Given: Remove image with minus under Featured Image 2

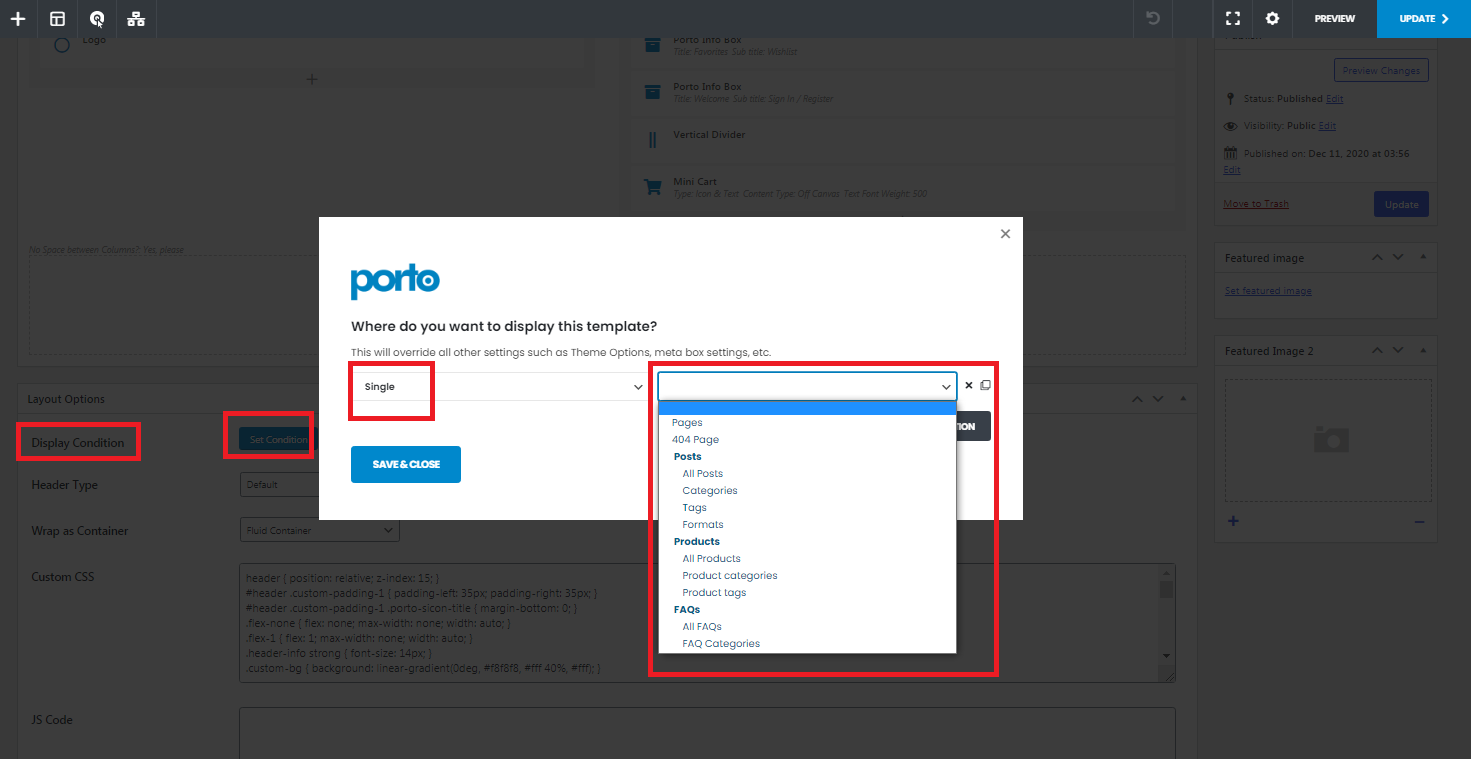Looking at the screenshot, I should pos(1419,522).
